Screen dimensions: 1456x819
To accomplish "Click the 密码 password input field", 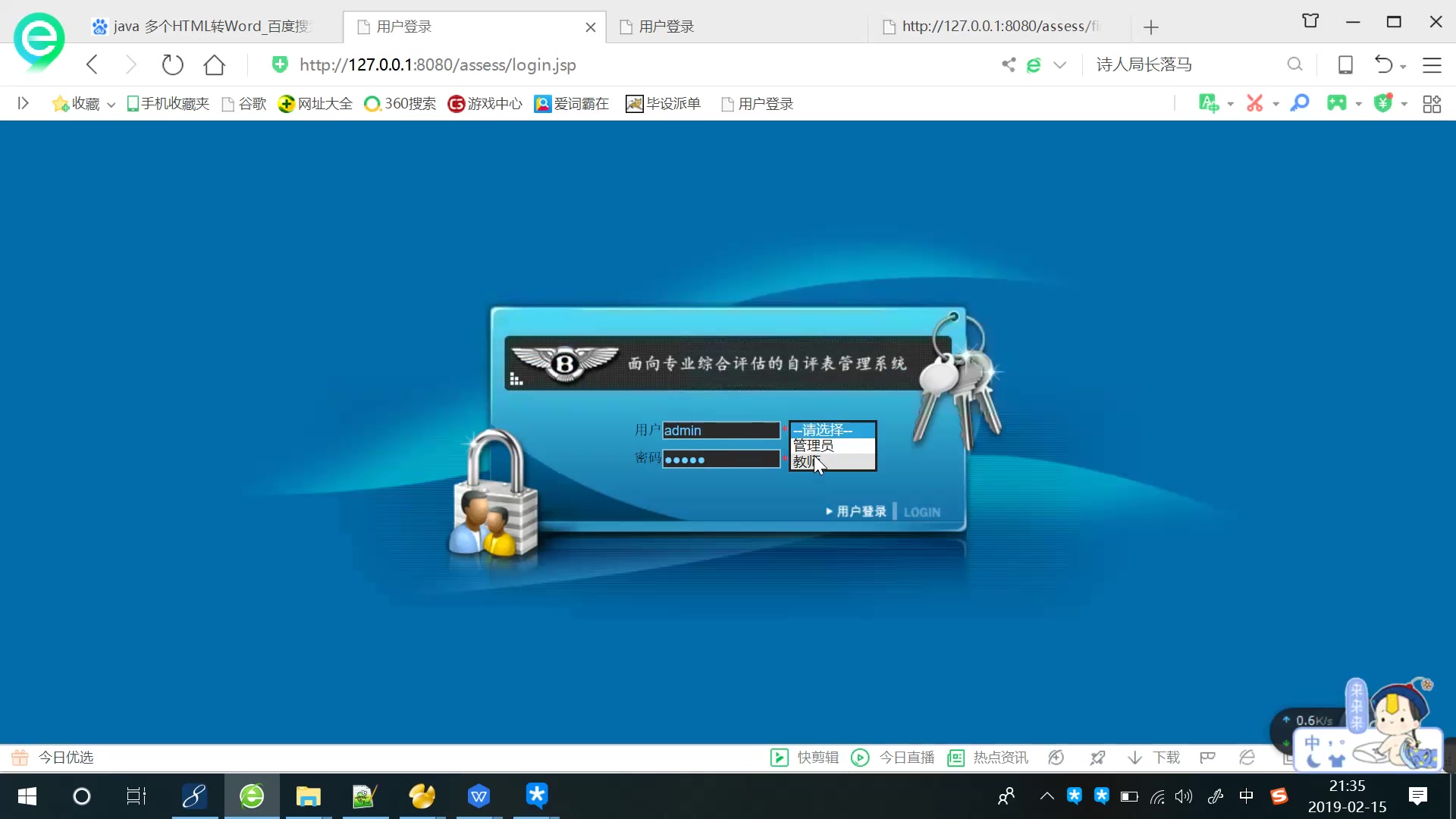I will (721, 459).
